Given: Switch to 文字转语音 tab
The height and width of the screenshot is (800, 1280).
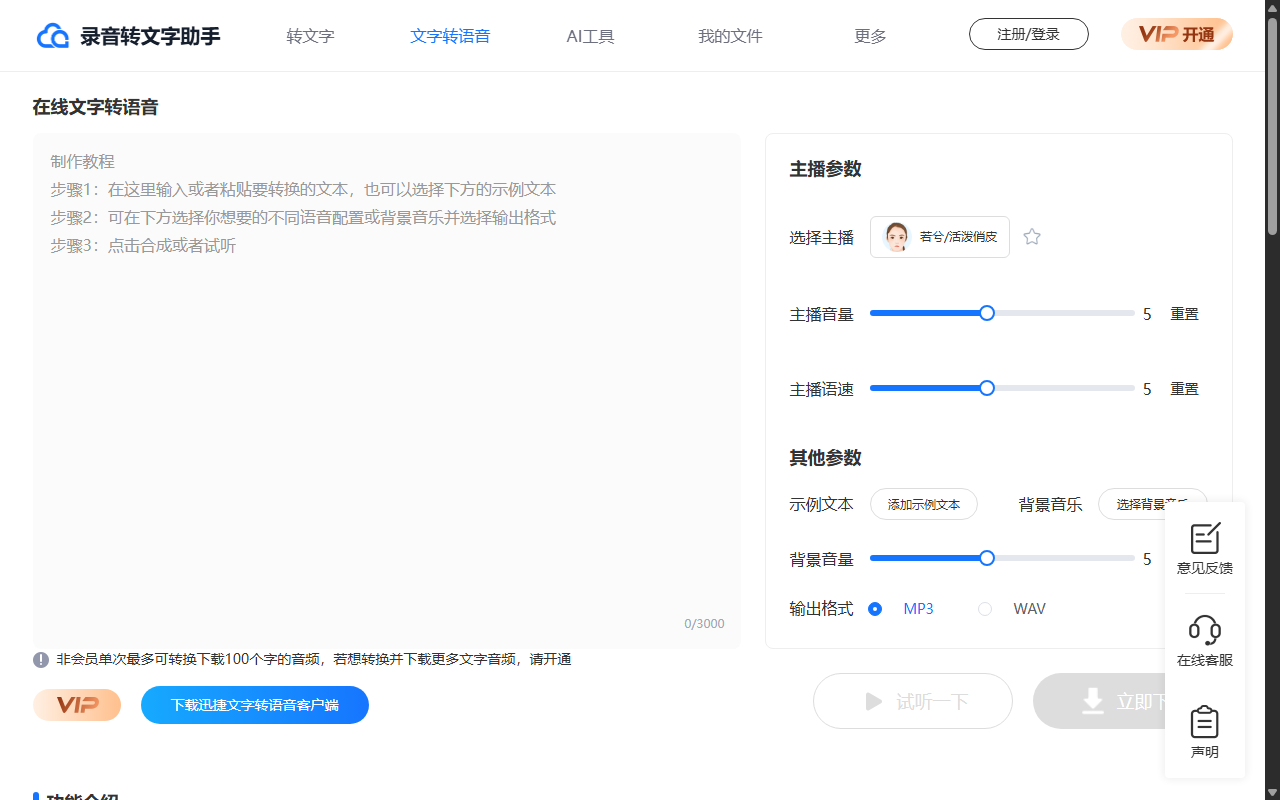Looking at the screenshot, I should coord(450,36).
